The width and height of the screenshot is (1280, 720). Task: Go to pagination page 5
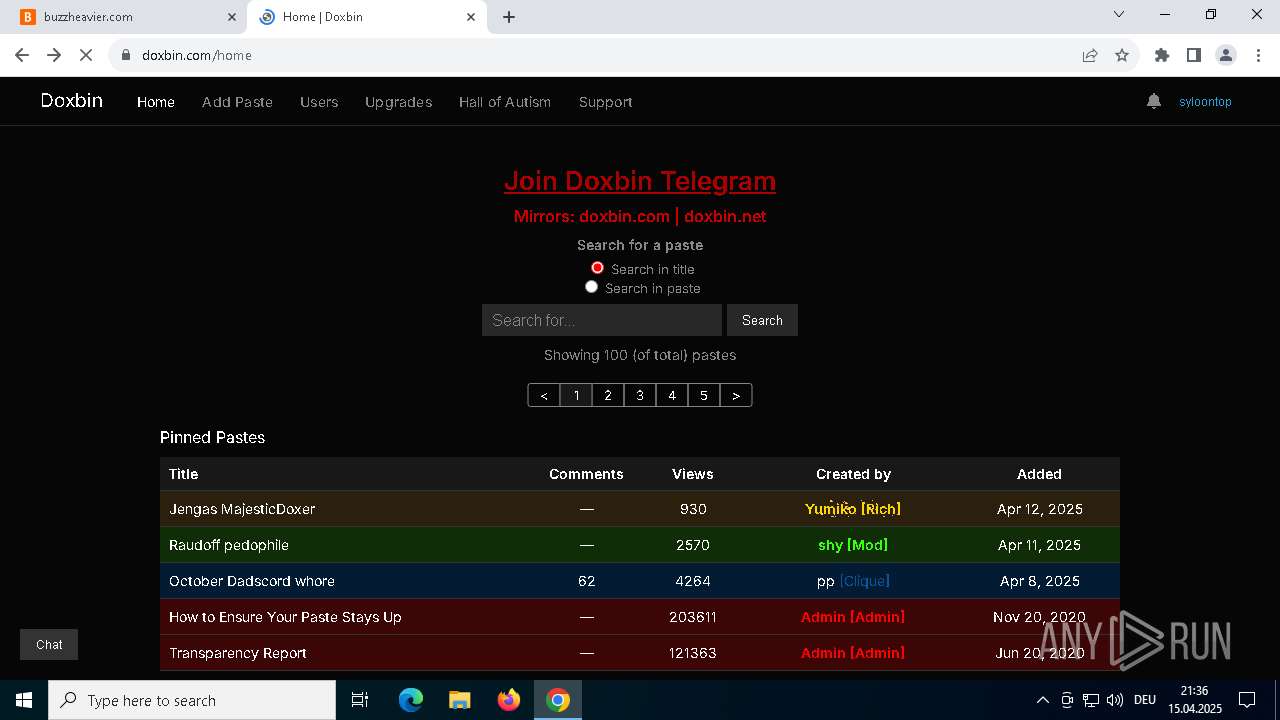point(704,395)
